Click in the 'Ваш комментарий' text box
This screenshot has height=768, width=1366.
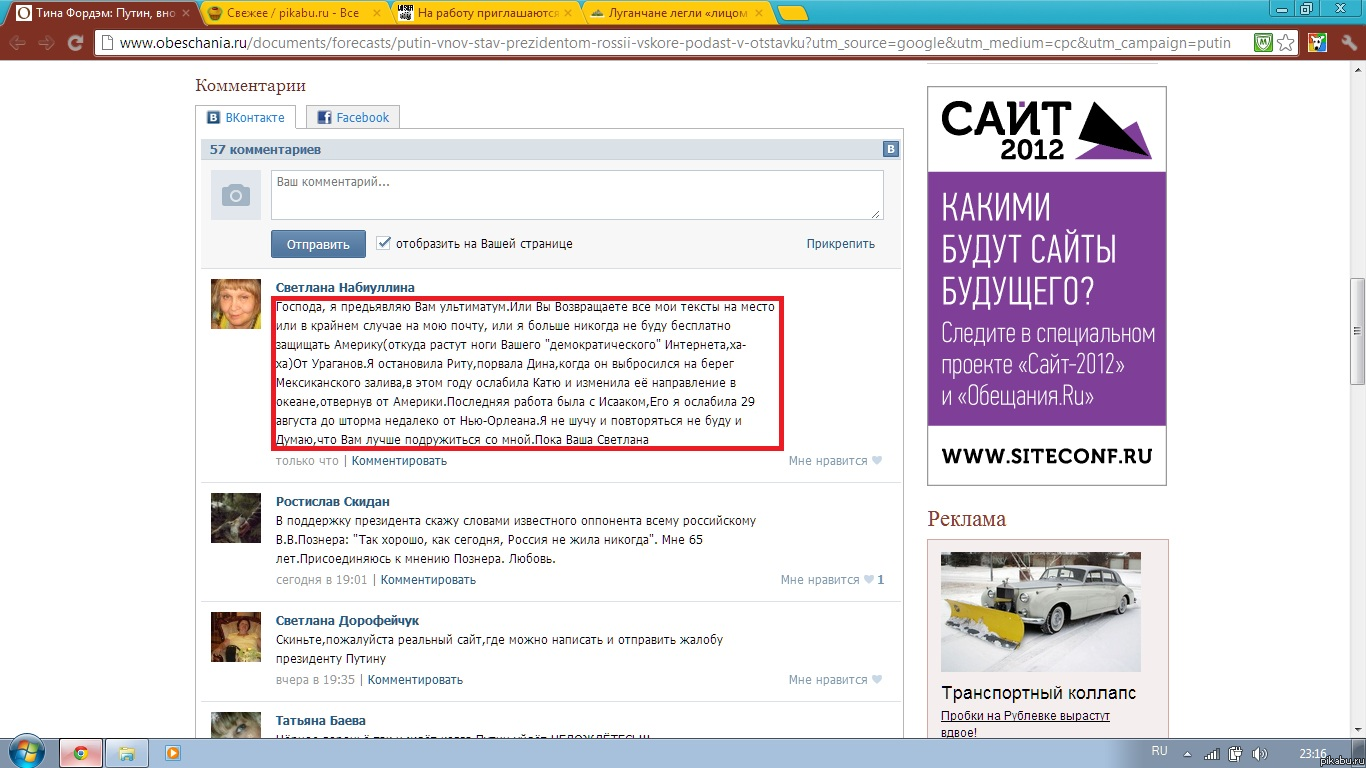(x=577, y=194)
